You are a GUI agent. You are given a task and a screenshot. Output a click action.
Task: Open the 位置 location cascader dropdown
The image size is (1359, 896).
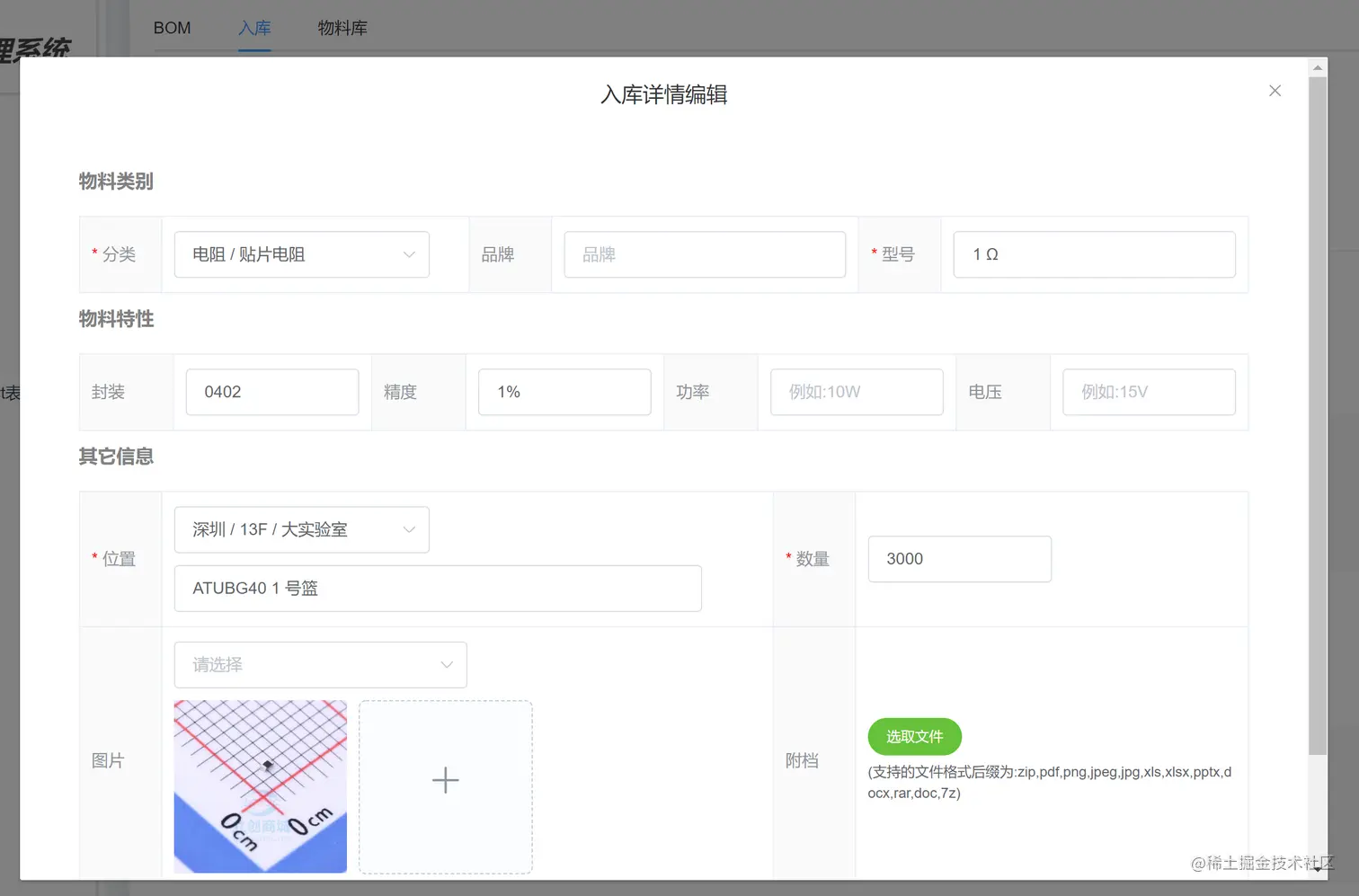(x=301, y=529)
